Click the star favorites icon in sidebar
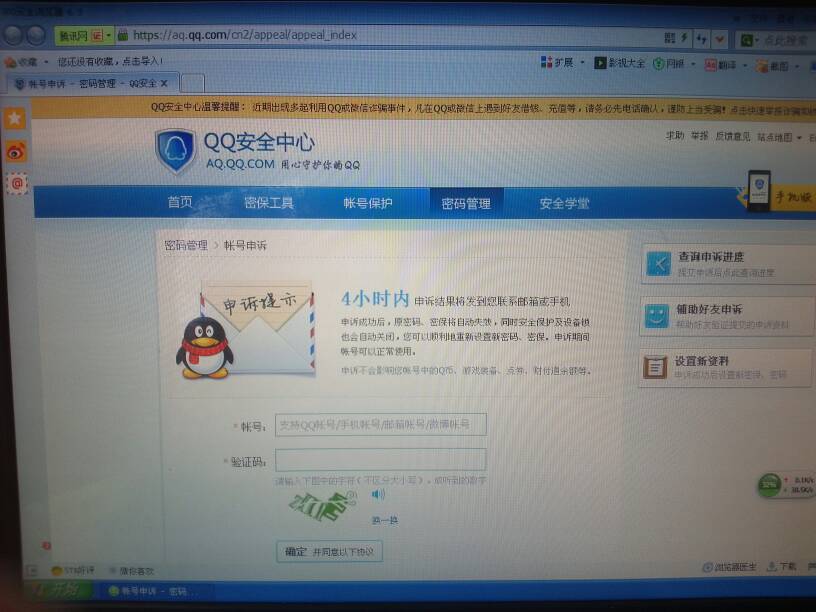The width and height of the screenshot is (816, 612). click(x=15, y=119)
